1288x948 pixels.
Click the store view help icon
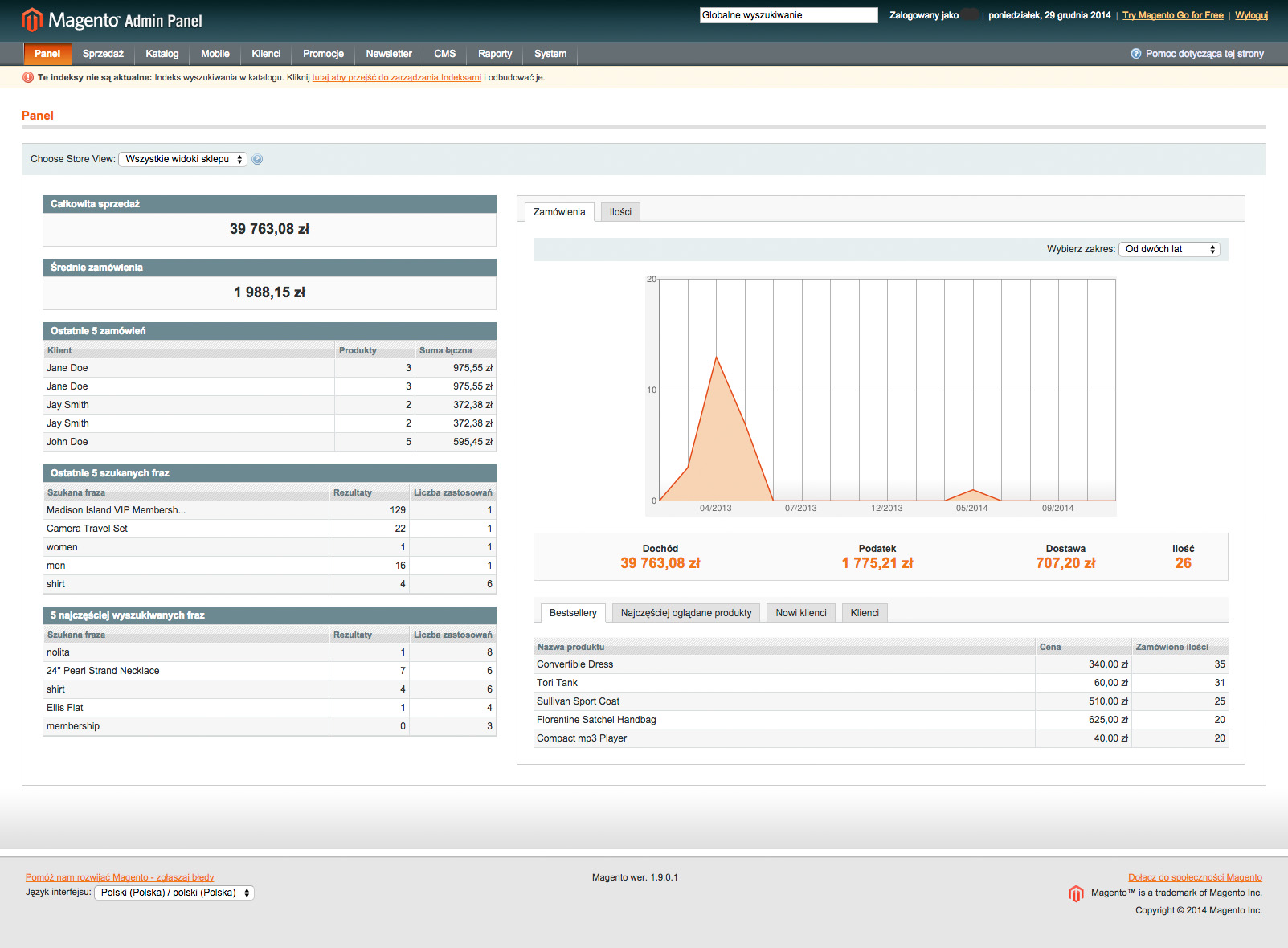(x=257, y=159)
